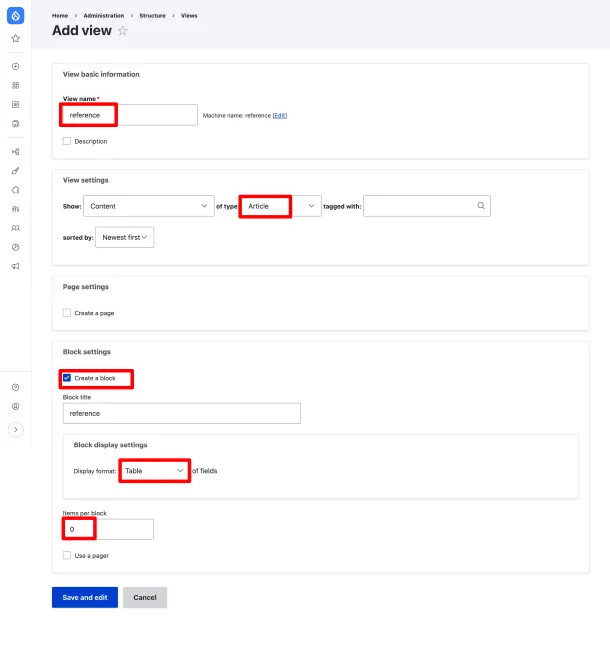Open Help question mark icon
Image resolution: width=610 pixels, height=650 pixels.
15,387
